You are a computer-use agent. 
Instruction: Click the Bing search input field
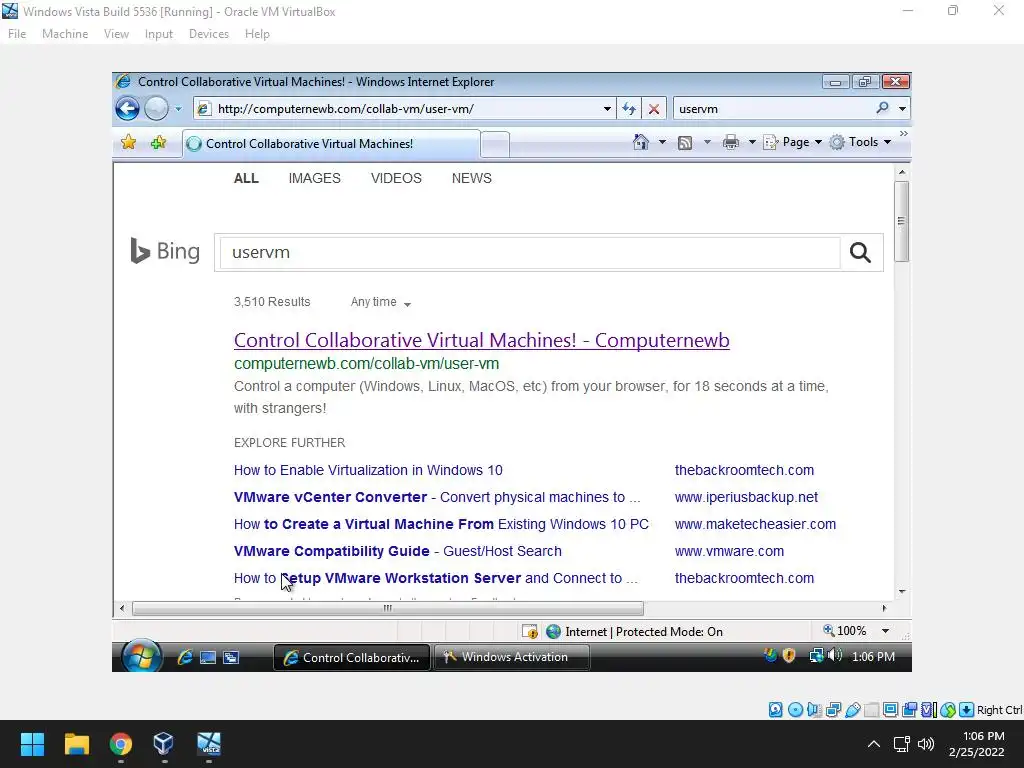pyautogui.click(x=530, y=252)
